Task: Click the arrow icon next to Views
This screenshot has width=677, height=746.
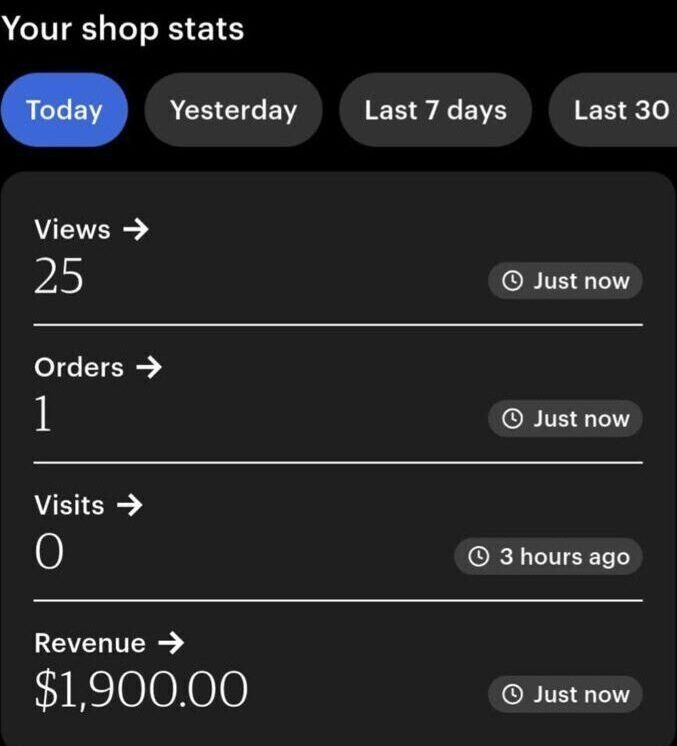Action: [x=134, y=229]
